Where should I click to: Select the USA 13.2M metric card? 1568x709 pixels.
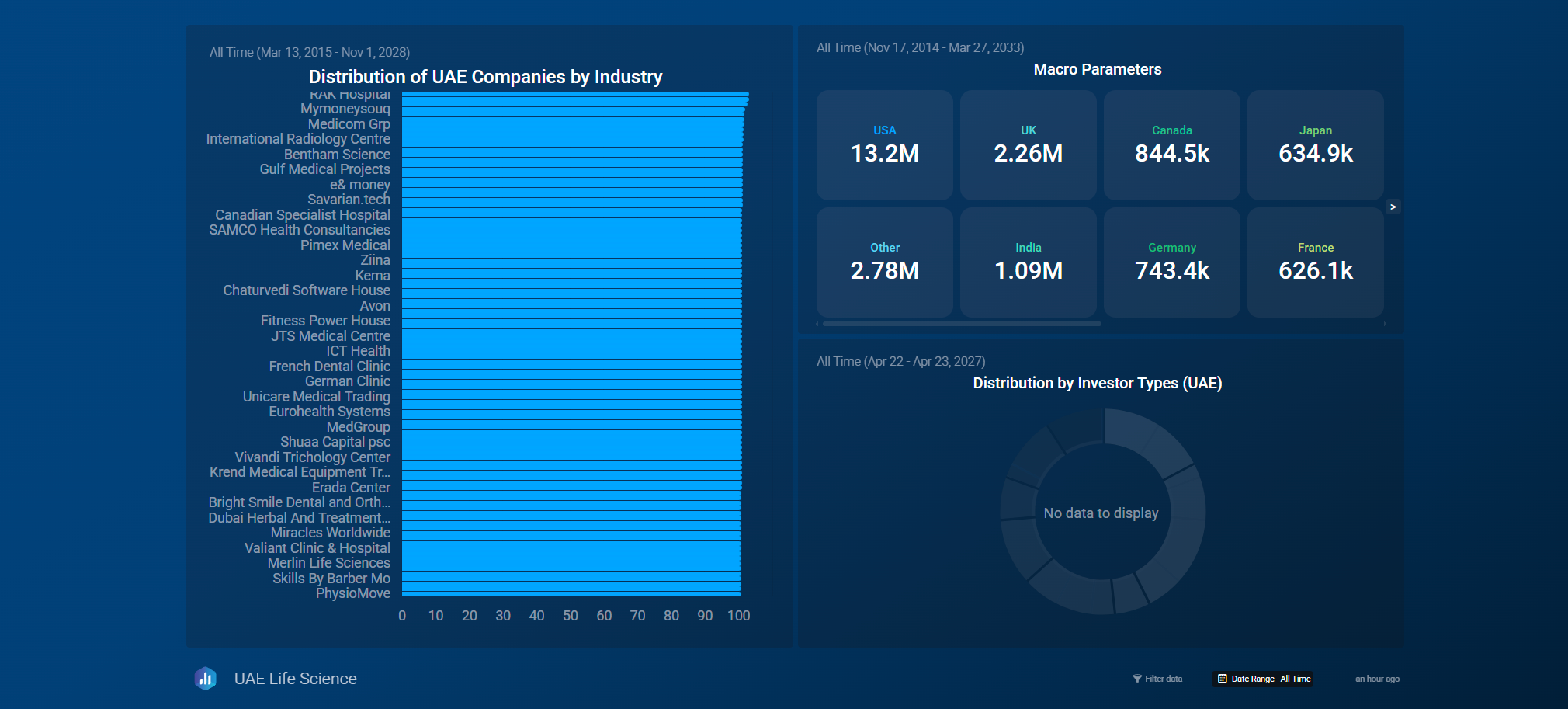[884, 145]
